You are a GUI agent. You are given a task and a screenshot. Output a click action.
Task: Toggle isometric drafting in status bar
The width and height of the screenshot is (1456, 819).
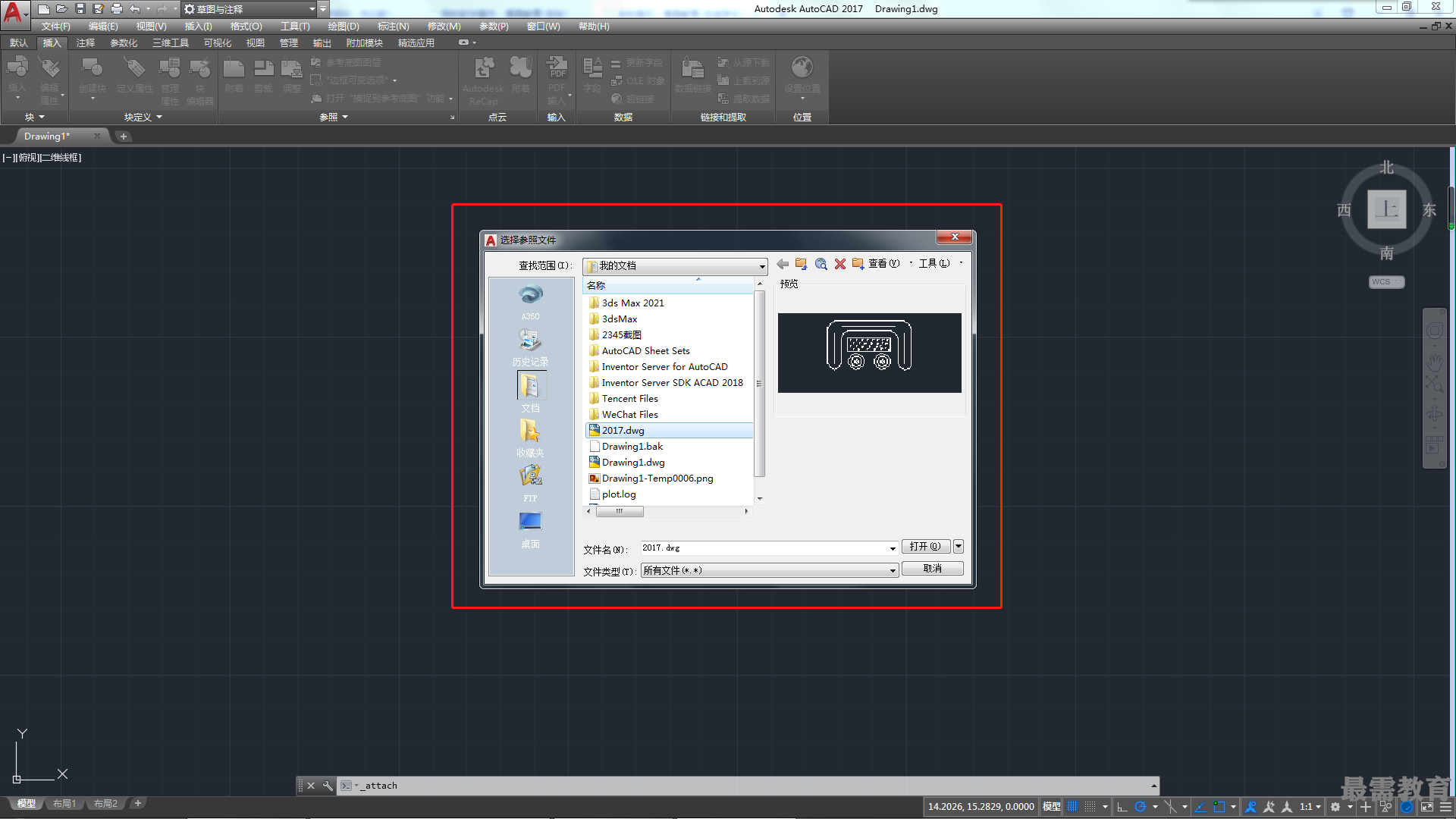pos(1170,807)
